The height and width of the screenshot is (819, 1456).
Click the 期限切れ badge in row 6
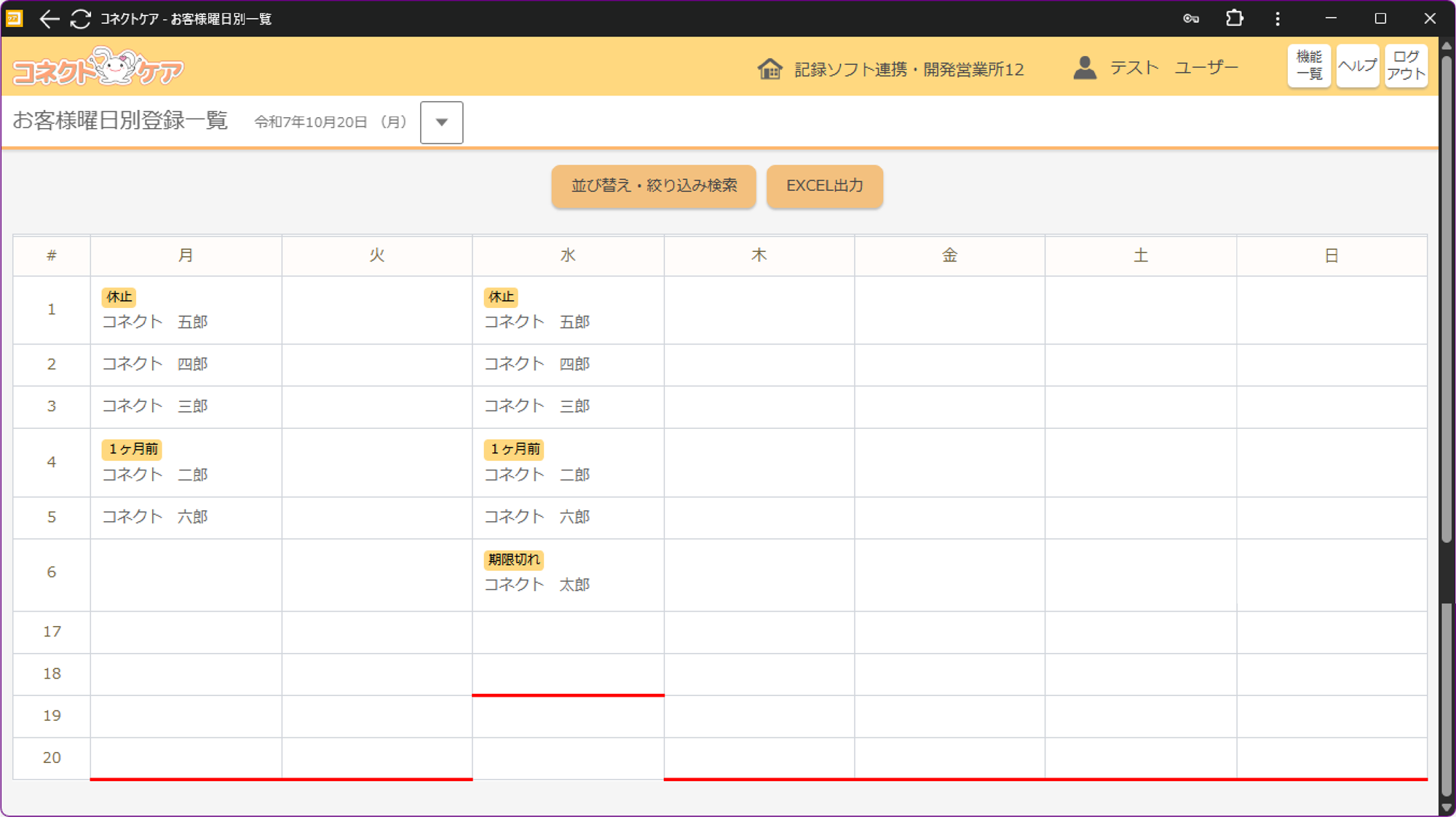(514, 560)
